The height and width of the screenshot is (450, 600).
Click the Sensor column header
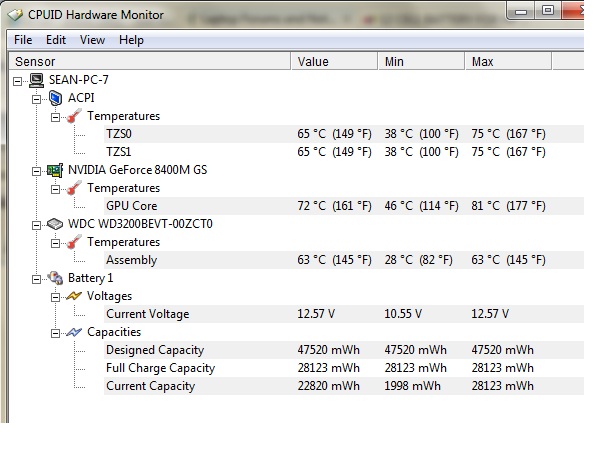tap(150, 62)
